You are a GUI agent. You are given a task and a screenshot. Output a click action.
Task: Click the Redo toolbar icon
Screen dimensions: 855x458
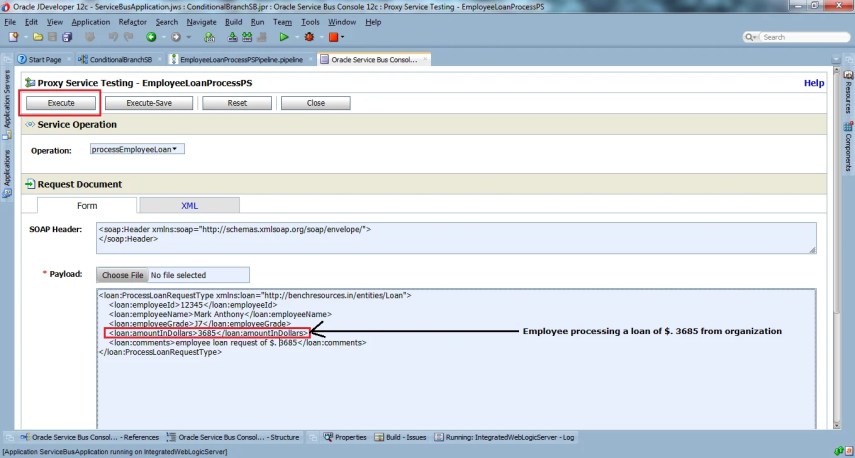(x=129, y=37)
